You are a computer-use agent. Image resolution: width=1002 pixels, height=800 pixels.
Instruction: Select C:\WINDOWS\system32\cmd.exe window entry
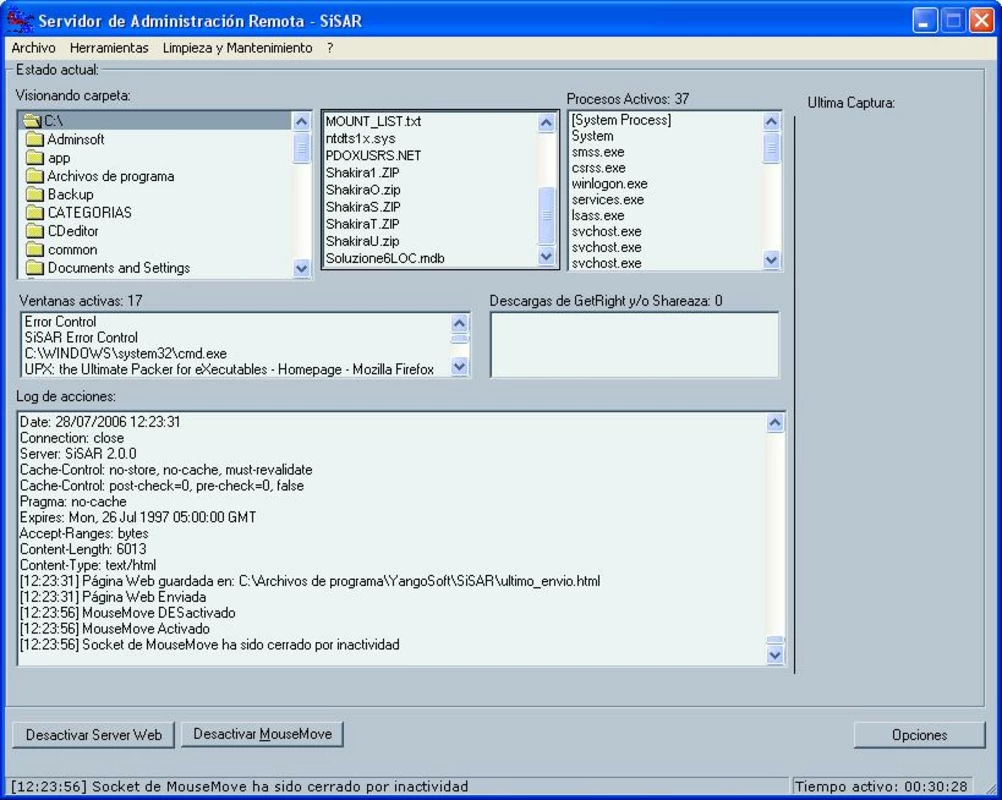pos(125,354)
